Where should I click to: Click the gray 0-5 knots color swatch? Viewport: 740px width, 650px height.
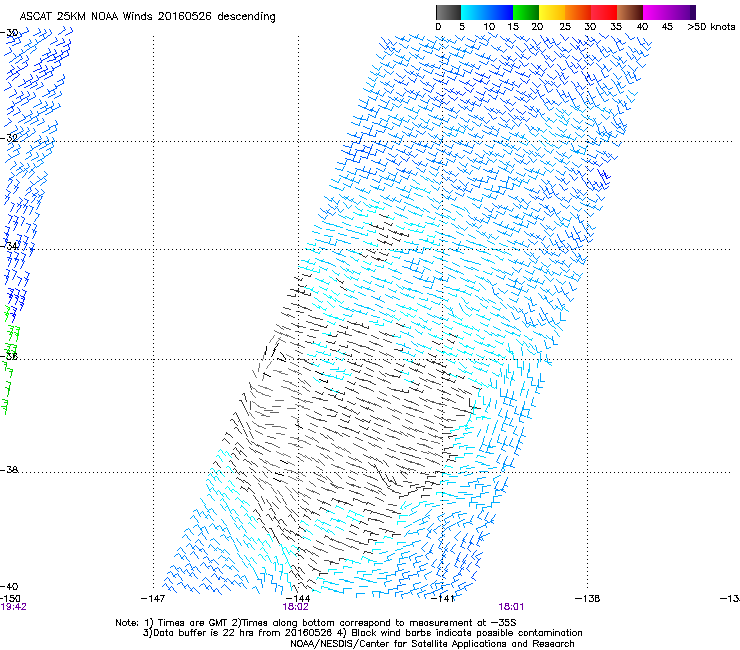(x=448, y=12)
